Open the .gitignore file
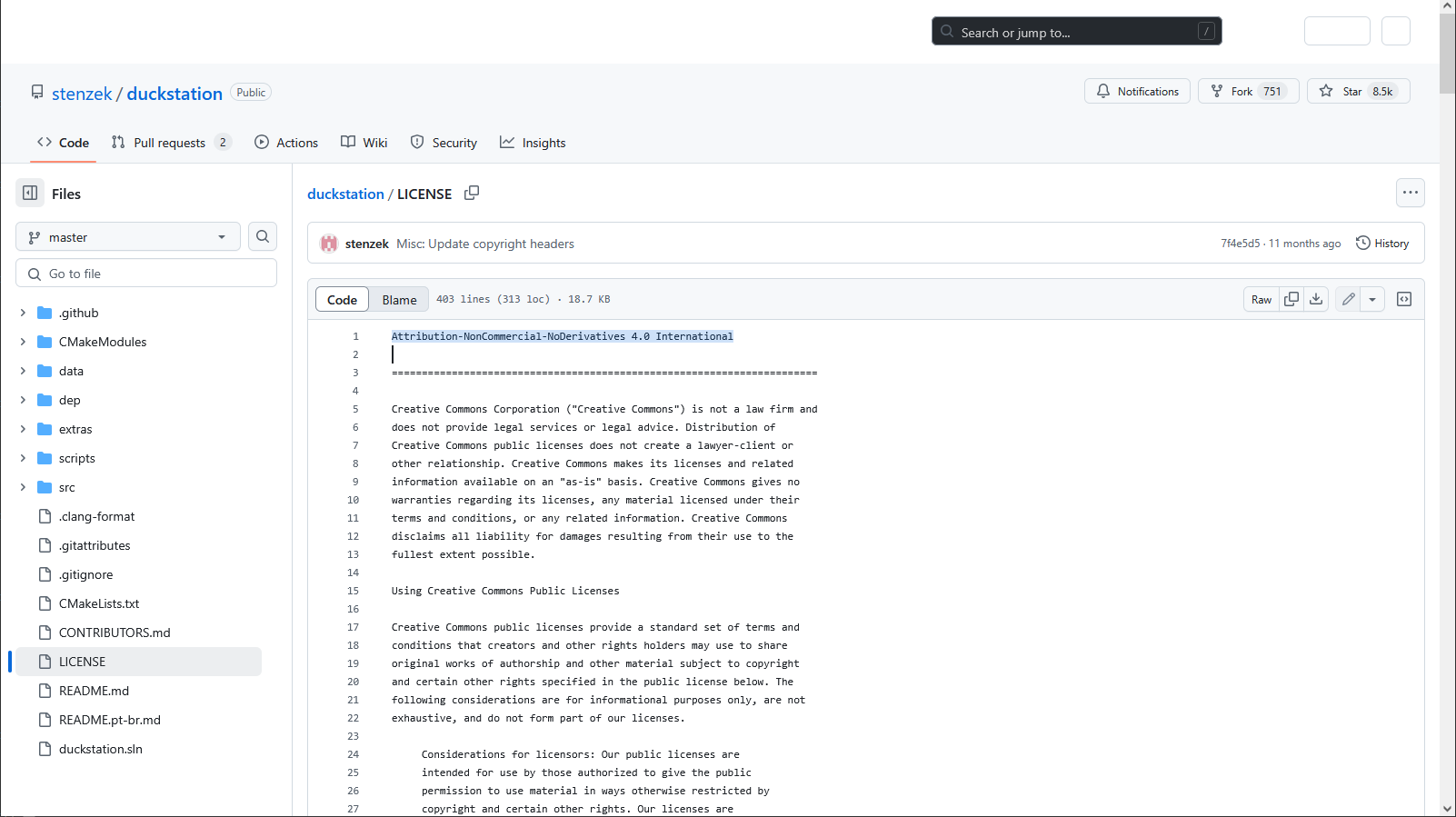 (86, 574)
